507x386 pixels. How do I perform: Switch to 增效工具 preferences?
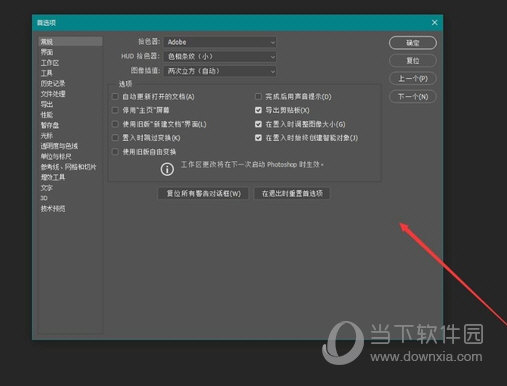tap(53, 177)
